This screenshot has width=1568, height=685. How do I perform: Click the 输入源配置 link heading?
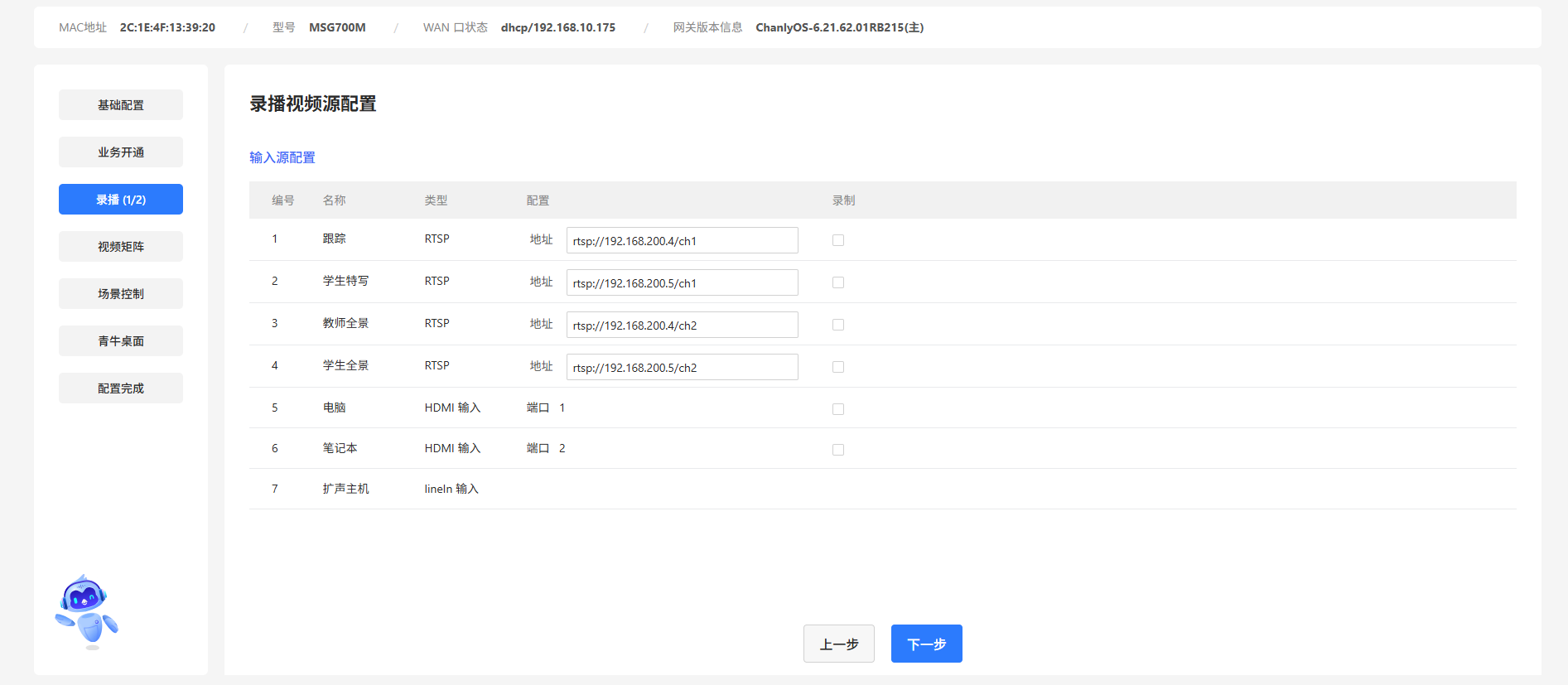point(282,157)
